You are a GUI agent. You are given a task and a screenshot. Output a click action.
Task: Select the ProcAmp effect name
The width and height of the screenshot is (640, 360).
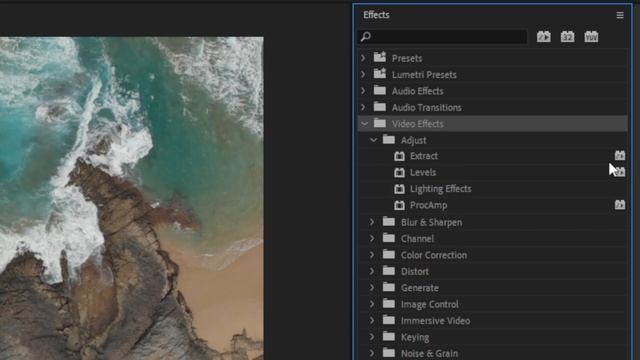[x=429, y=205]
